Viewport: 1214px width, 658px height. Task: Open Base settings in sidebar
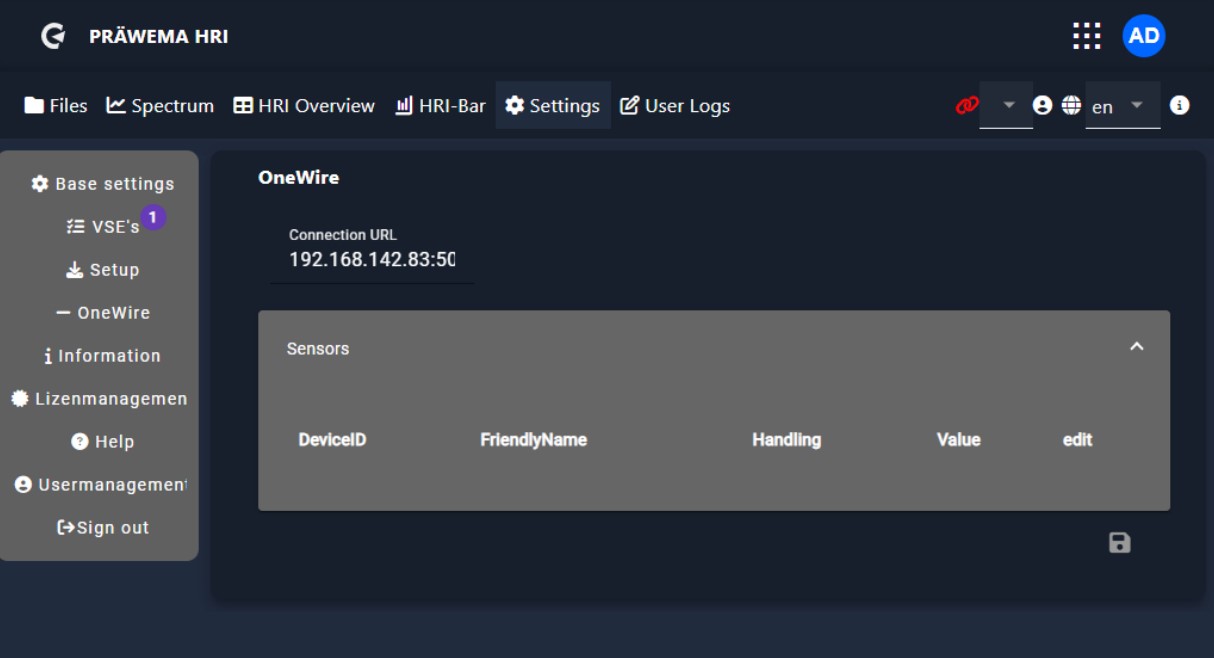pos(103,184)
